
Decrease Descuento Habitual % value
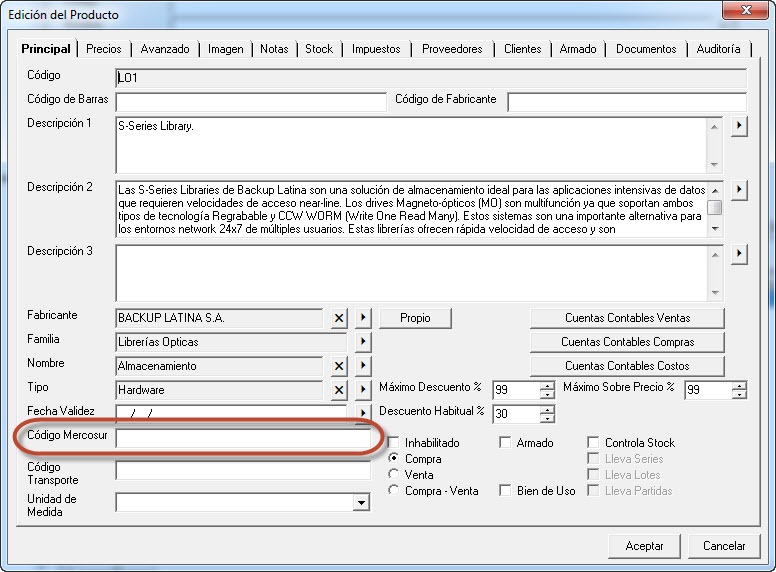click(x=547, y=418)
